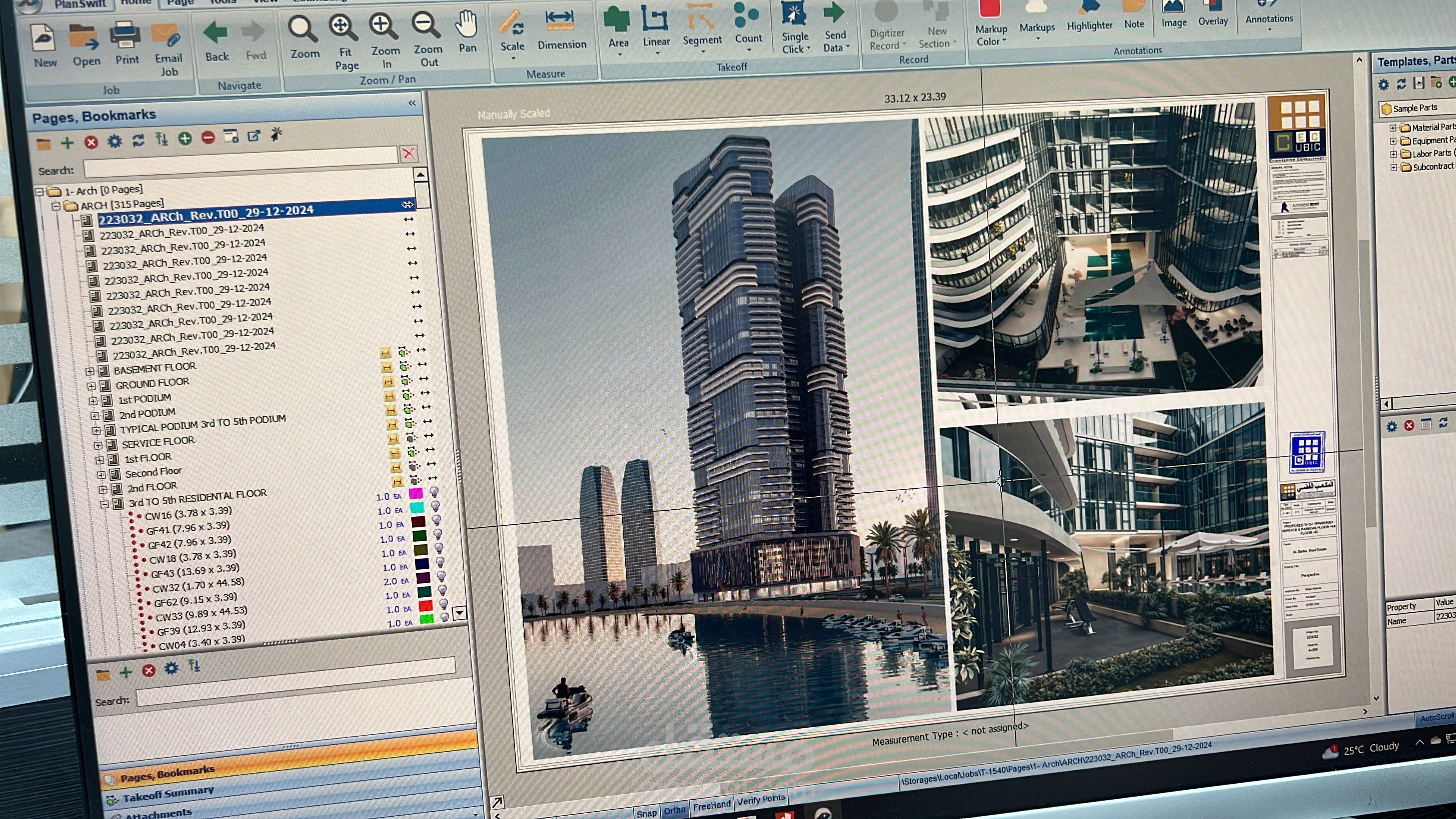Activate the Single Click takeoff tool
This screenshot has height=819, width=1456.
click(x=795, y=27)
